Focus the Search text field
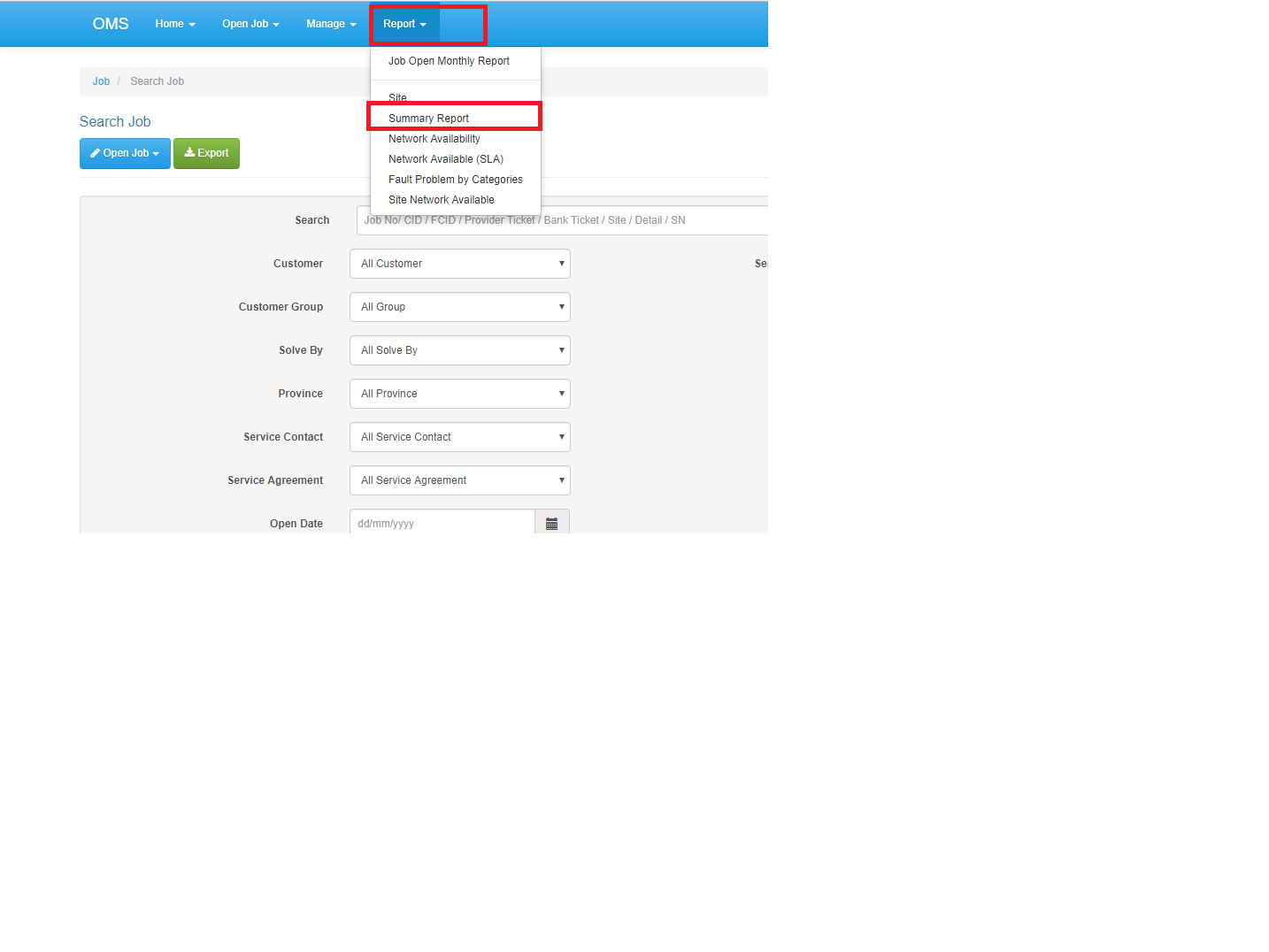The height and width of the screenshot is (952, 1269). pos(562,220)
